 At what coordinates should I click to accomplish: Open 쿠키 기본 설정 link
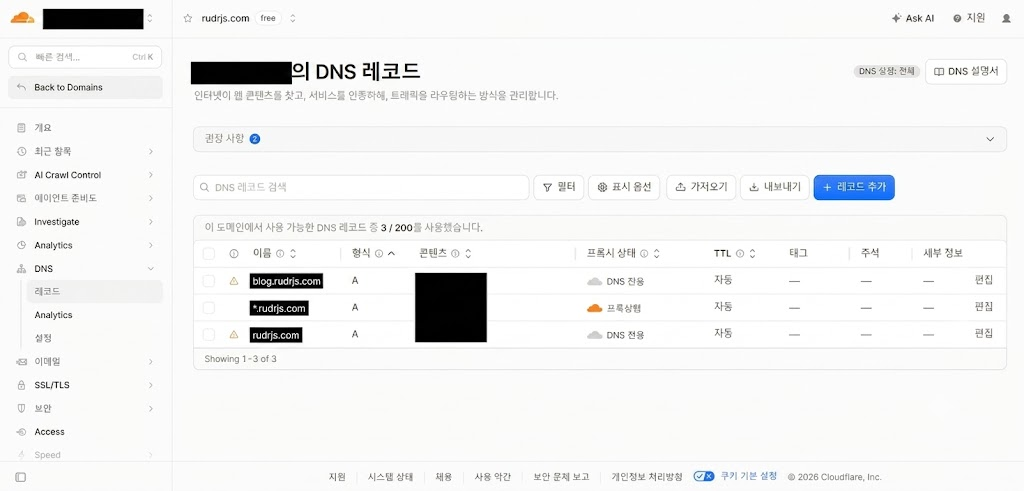[749, 477]
